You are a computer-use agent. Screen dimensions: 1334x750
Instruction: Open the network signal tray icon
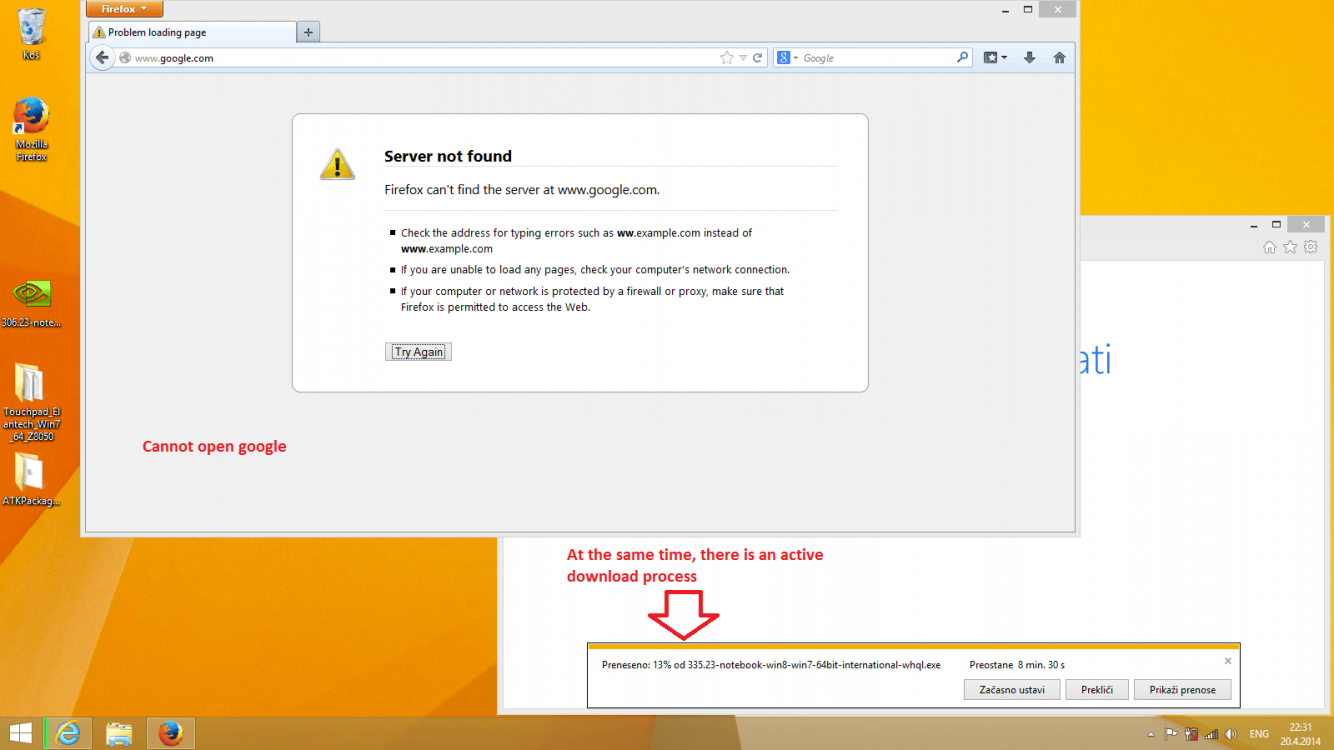pyautogui.click(x=1211, y=734)
